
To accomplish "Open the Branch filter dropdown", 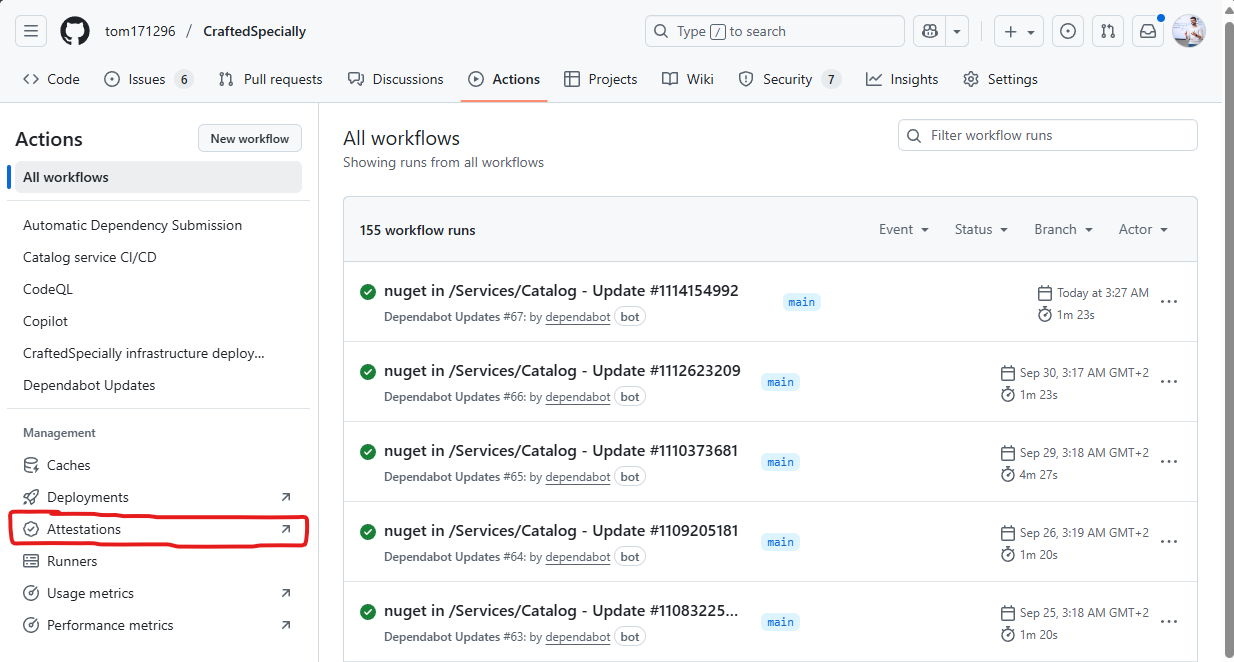I will point(1061,229).
